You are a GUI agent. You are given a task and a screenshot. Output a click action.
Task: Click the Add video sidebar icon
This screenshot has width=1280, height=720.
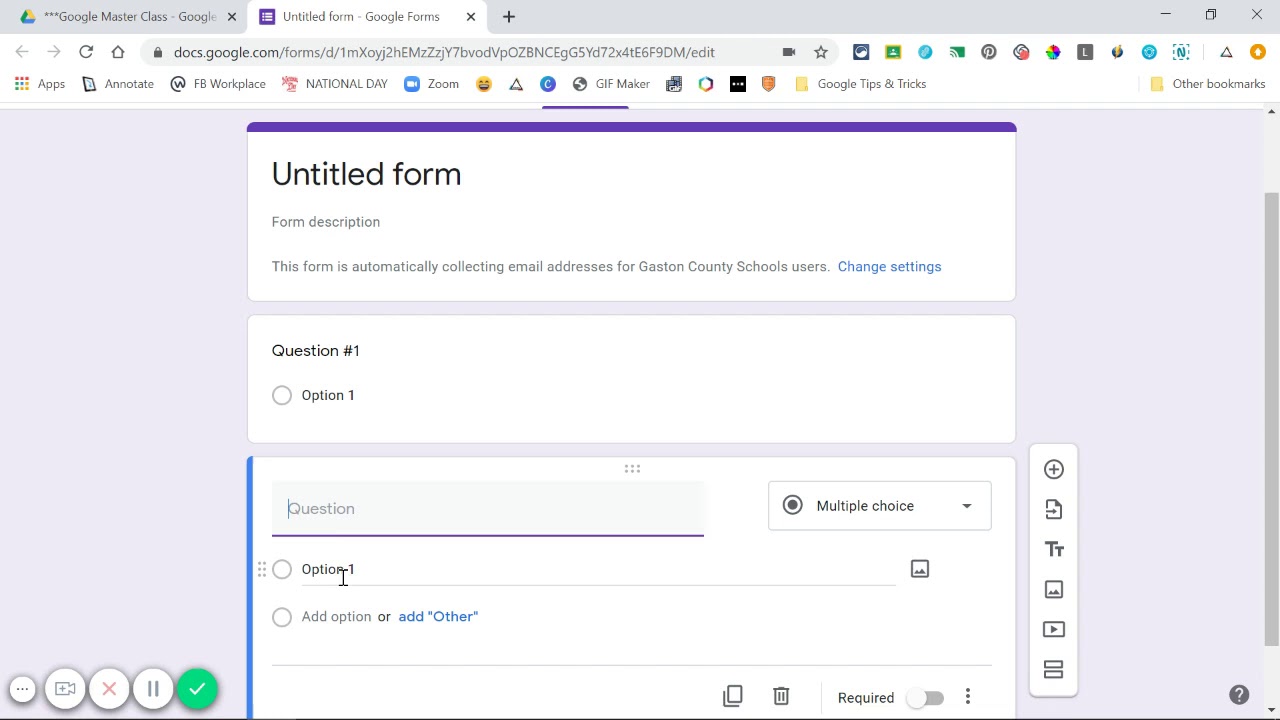click(x=1053, y=630)
